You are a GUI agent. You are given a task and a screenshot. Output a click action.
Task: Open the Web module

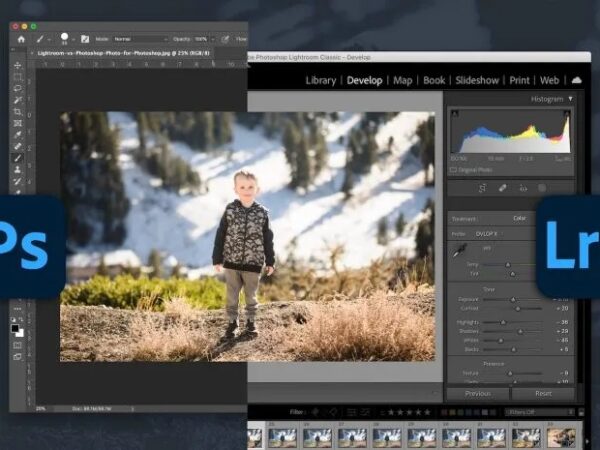(x=549, y=80)
